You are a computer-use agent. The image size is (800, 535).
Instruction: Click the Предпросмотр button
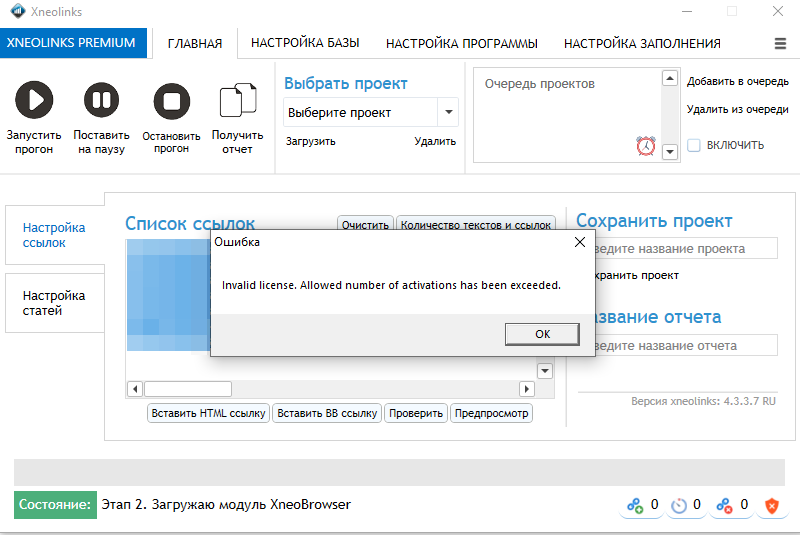pyautogui.click(x=491, y=413)
